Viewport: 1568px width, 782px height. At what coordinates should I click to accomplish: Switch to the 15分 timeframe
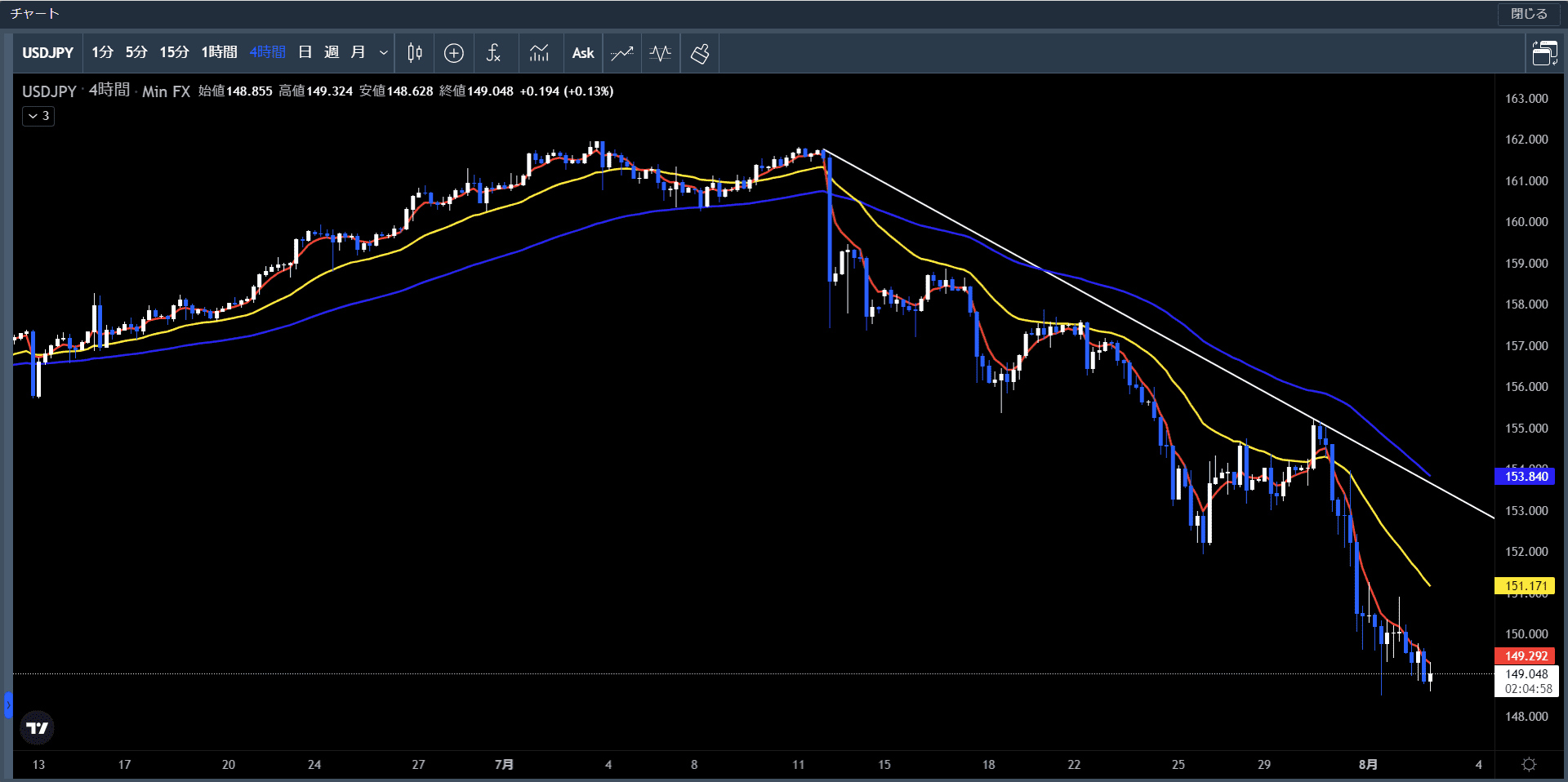[174, 52]
